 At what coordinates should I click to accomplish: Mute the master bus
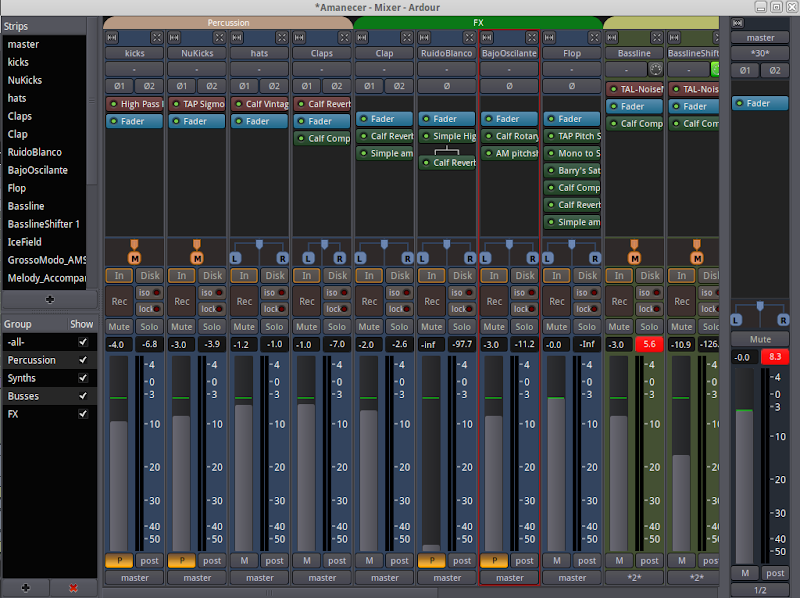click(x=760, y=339)
